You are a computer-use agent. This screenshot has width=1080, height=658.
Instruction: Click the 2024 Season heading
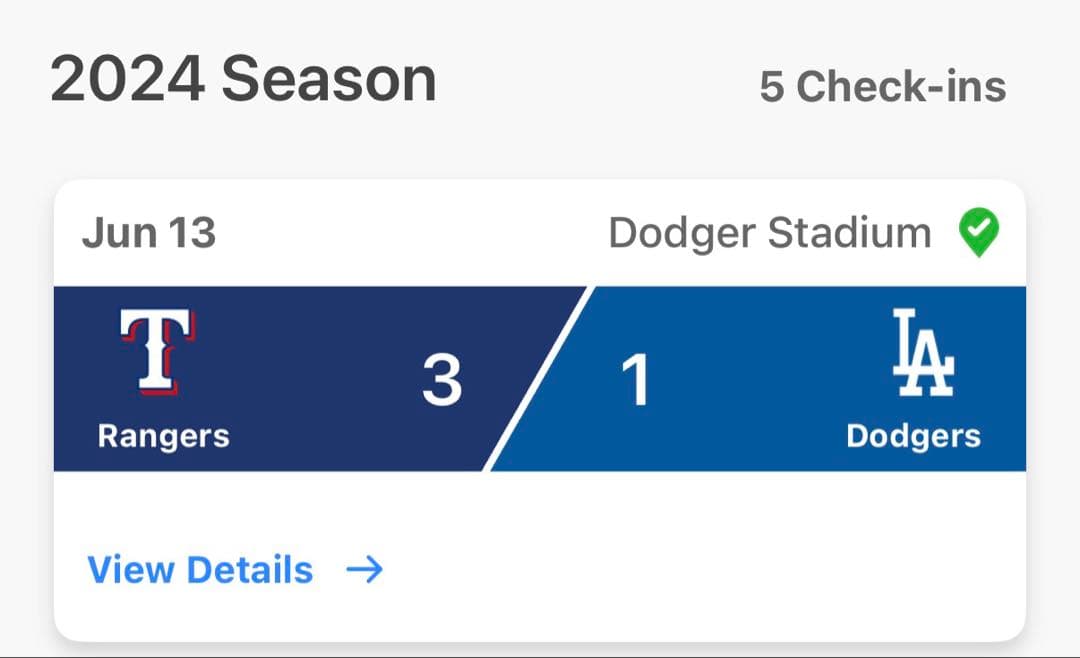(243, 80)
